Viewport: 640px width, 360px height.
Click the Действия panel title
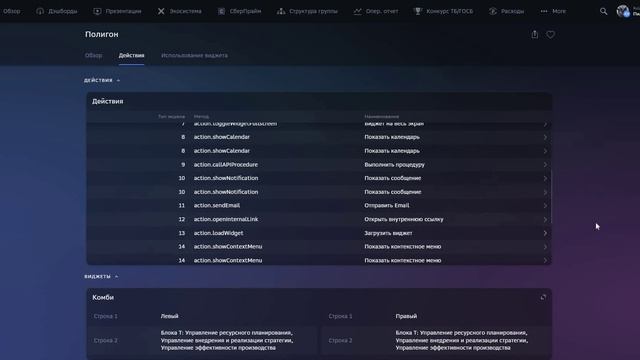coord(107,101)
